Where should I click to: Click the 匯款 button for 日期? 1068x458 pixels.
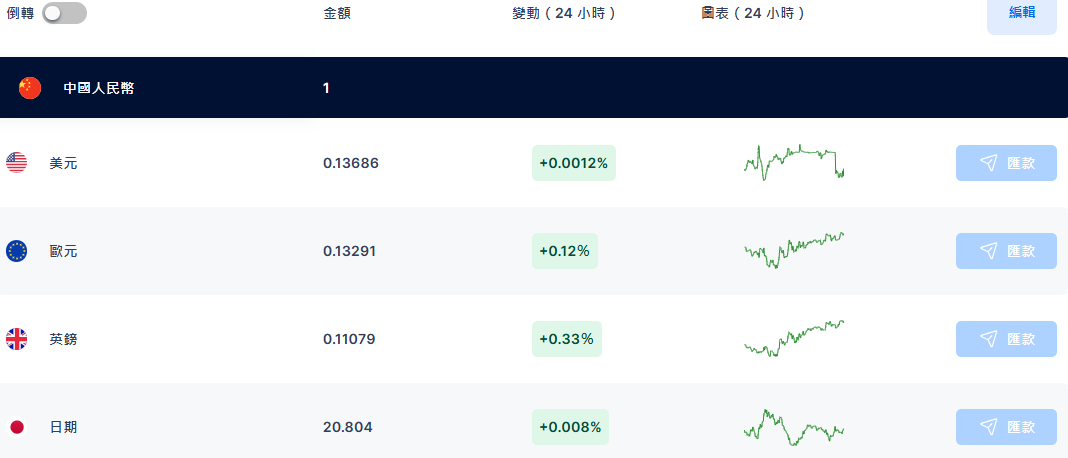(1006, 427)
